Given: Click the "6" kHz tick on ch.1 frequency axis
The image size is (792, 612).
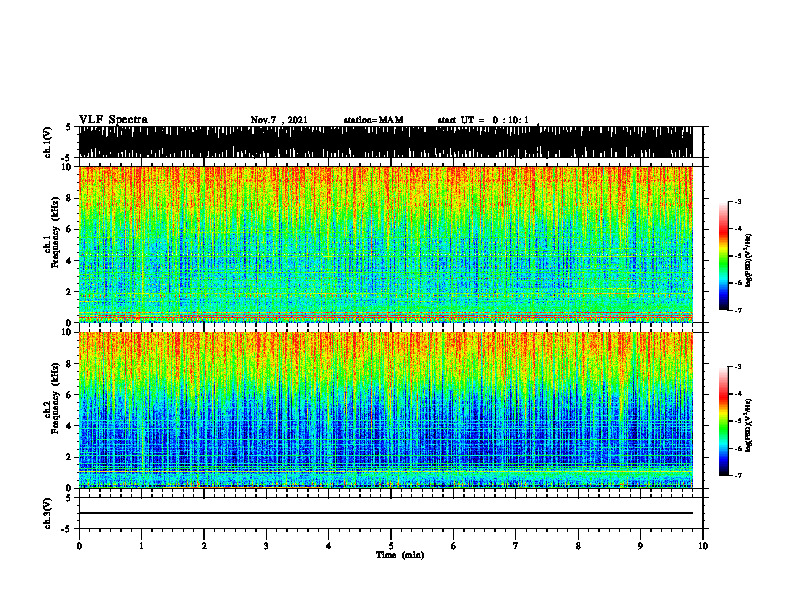Looking at the screenshot, I should coord(70,230).
